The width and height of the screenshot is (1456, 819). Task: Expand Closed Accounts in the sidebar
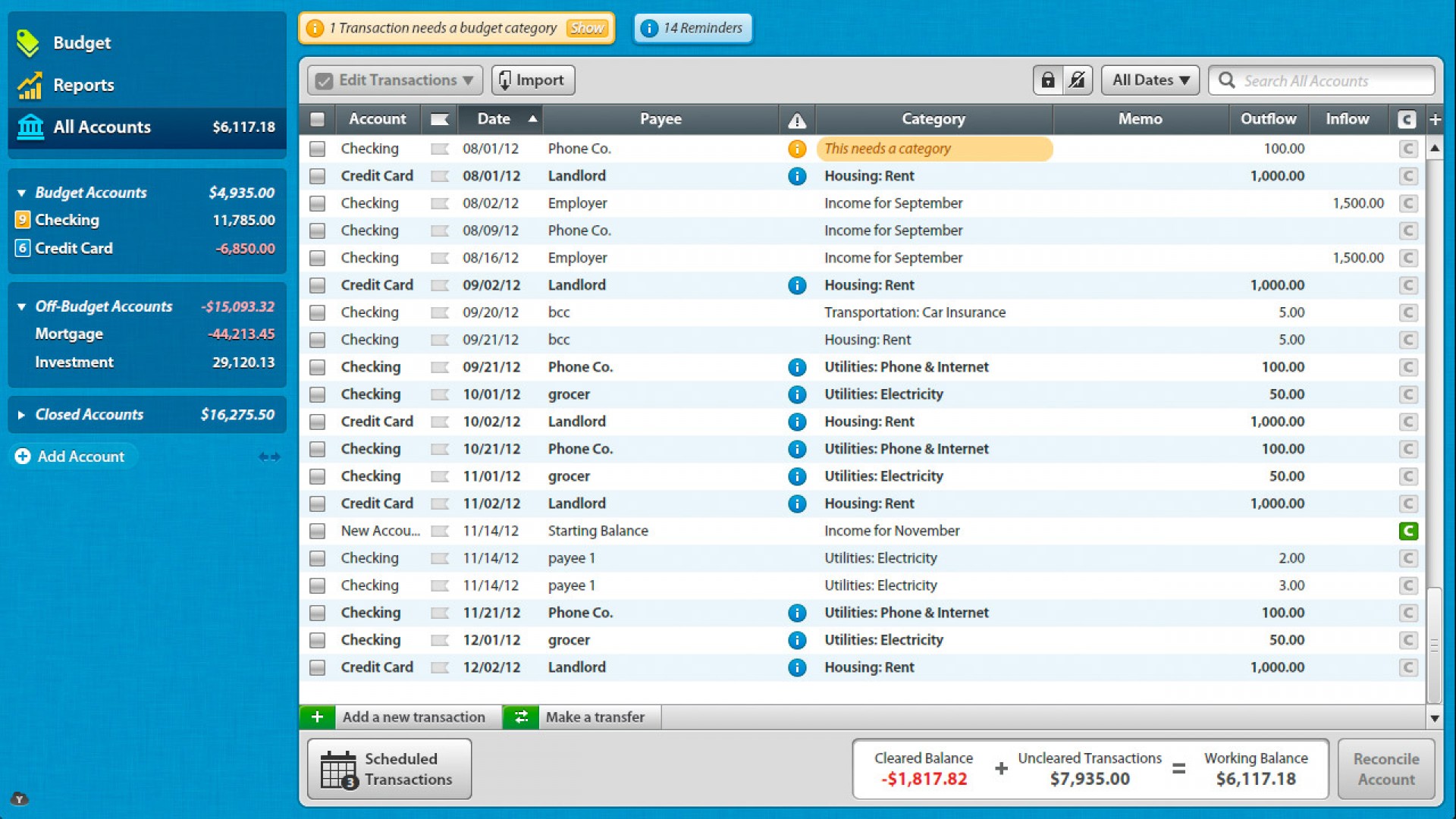[x=20, y=414]
